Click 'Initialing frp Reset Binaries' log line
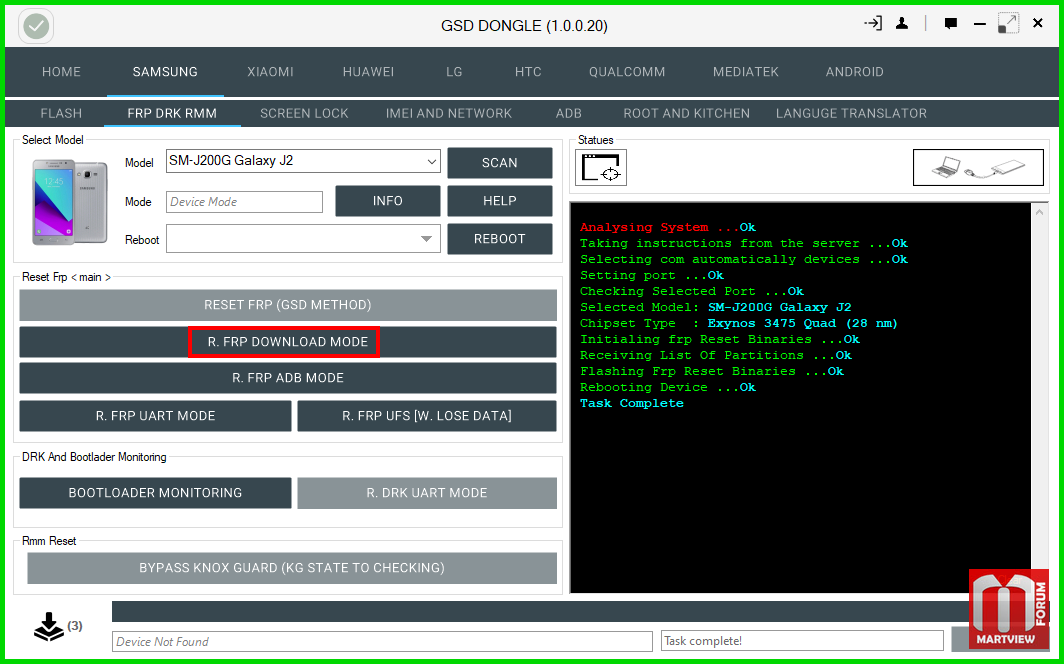Image resolution: width=1064 pixels, height=664 pixels. coord(720,339)
